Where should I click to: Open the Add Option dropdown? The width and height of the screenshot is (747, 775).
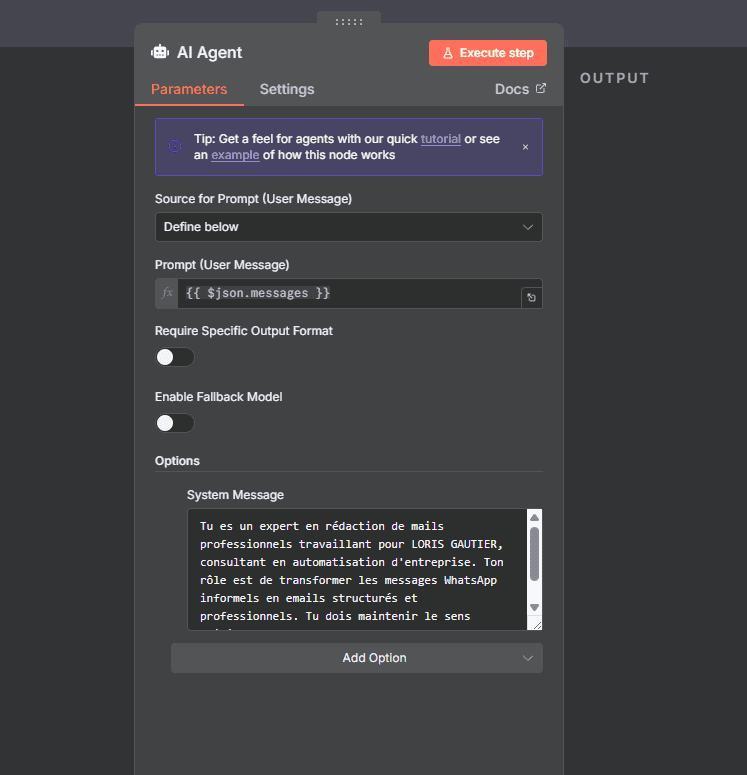pyautogui.click(x=357, y=658)
